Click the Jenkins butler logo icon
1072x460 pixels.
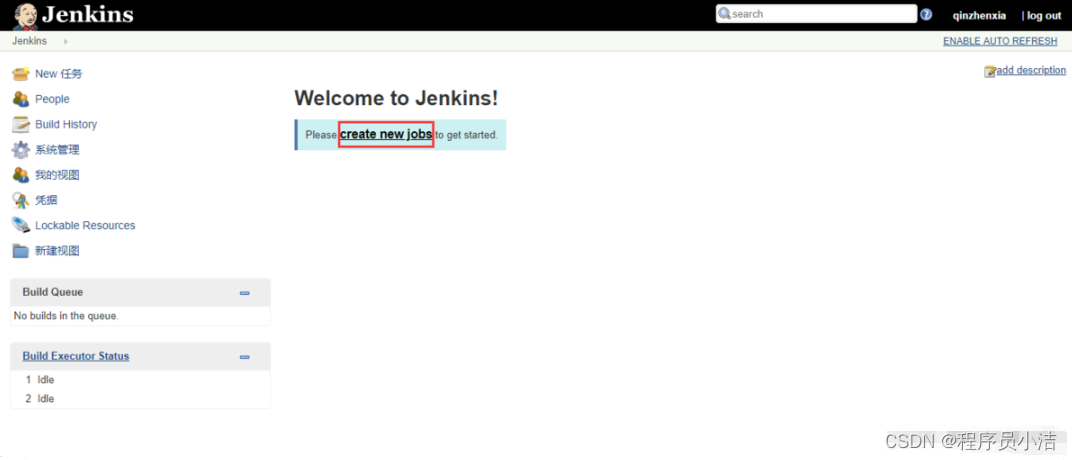(x=25, y=16)
